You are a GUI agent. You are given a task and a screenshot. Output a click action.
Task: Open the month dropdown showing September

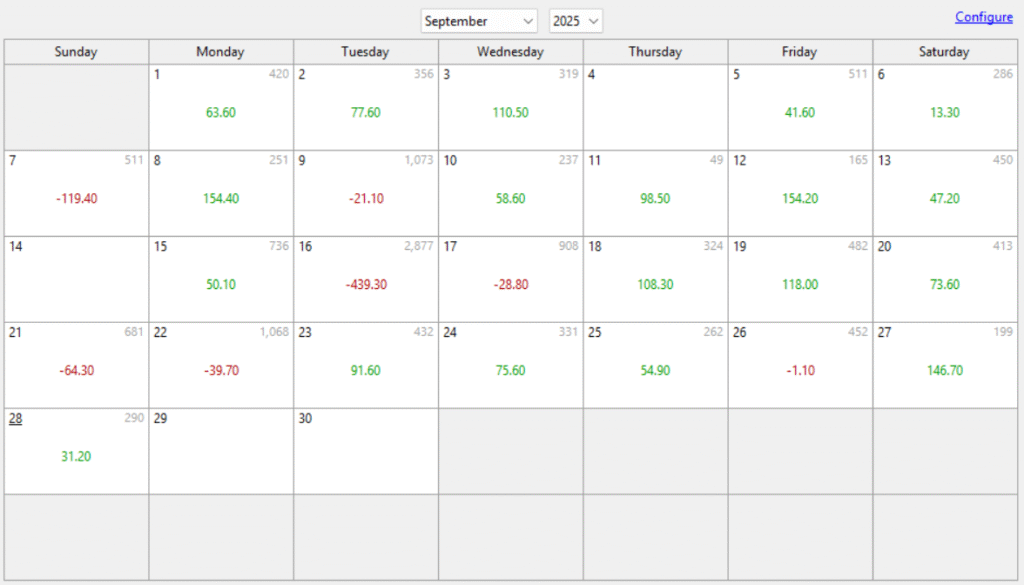coord(479,21)
